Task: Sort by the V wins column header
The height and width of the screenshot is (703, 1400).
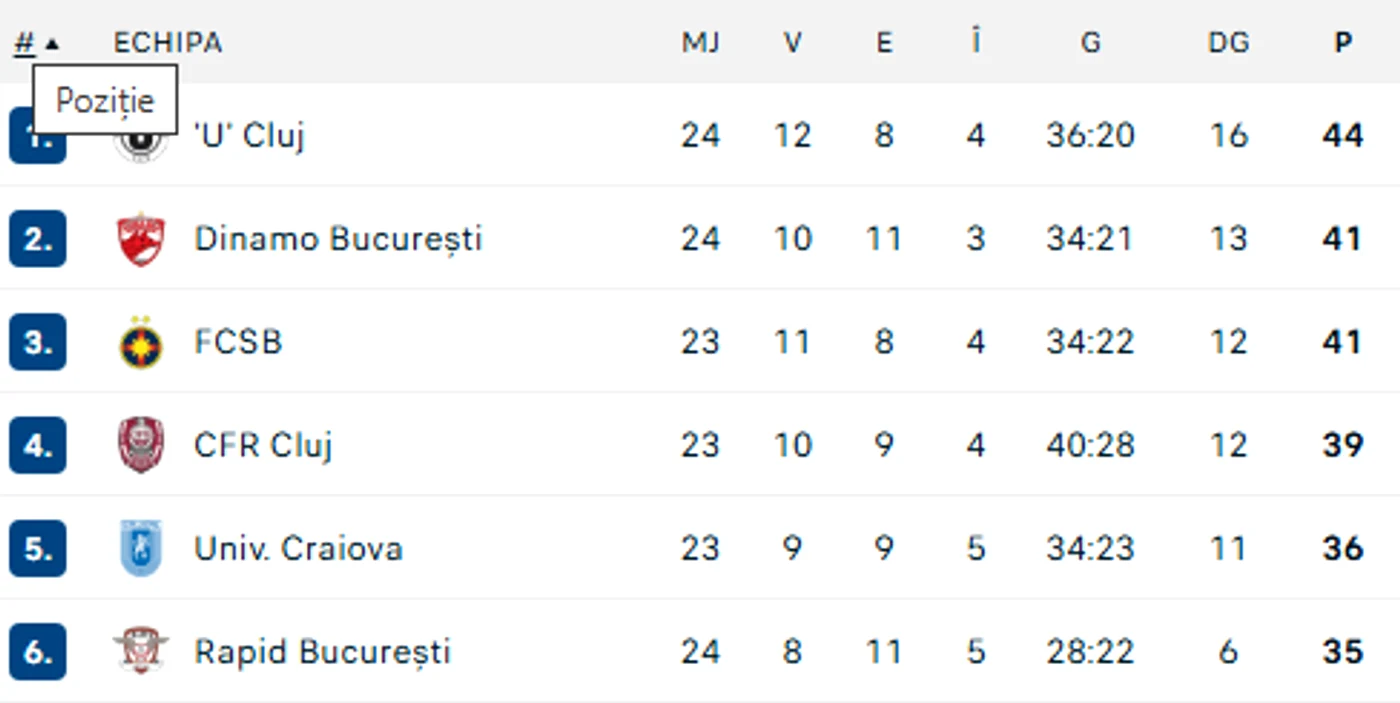Action: (x=792, y=43)
